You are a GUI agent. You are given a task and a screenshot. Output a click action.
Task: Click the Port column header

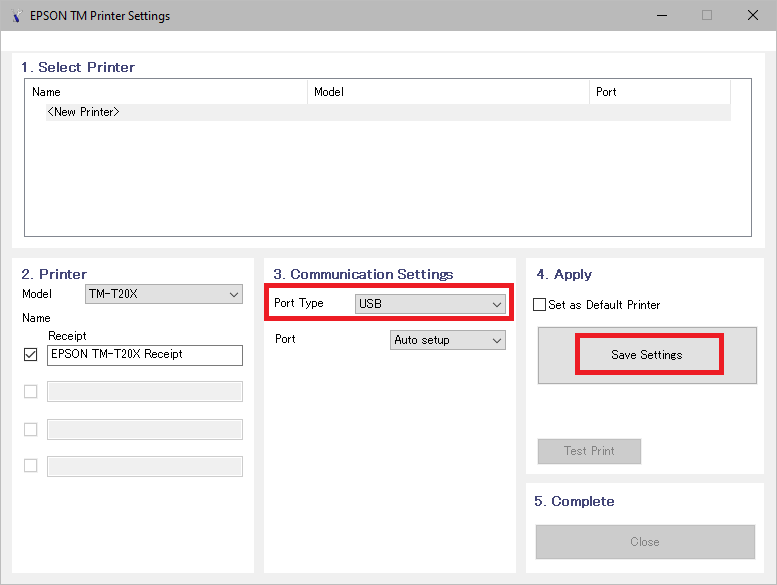[x=660, y=92]
